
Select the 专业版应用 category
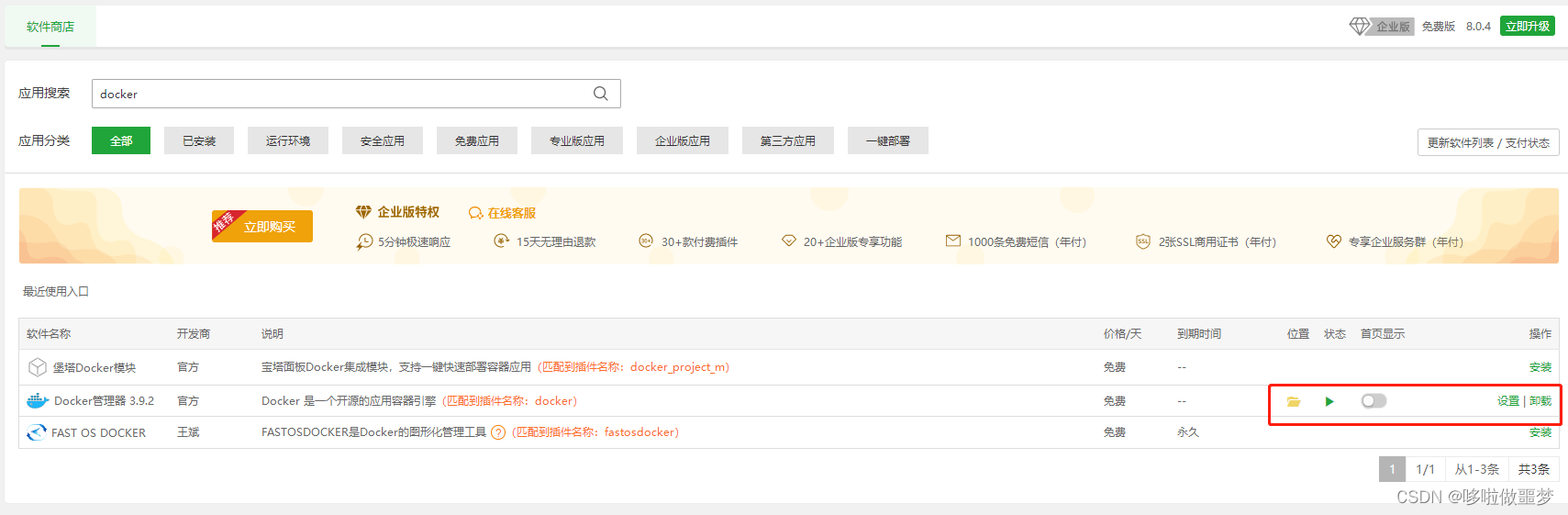pyautogui.click(x=577, y=140)
